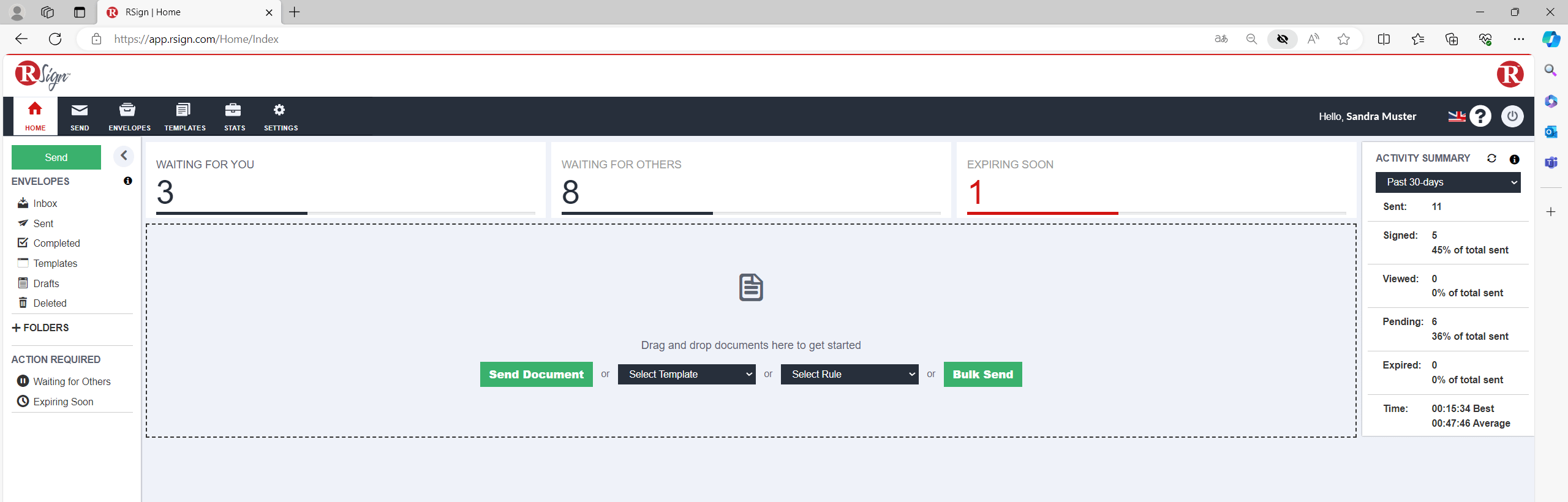Screen dimensions: 1568x502
Task: Open Teams in Edge sidebar
Action: [x=1551, y=162]
